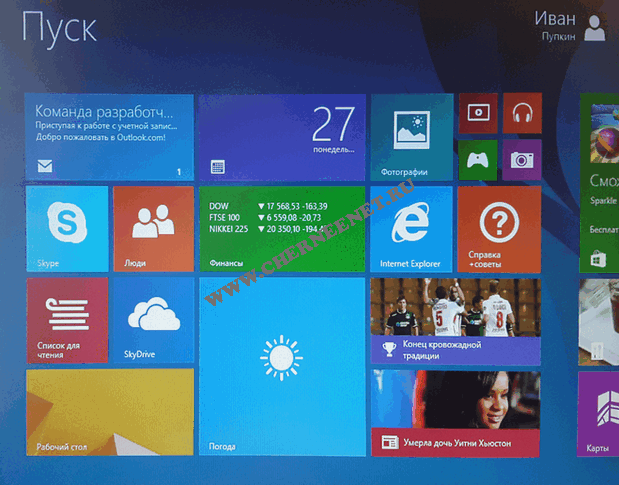Open news story Умерла дочь Уитни Хьюстон

tap(455, 412)
